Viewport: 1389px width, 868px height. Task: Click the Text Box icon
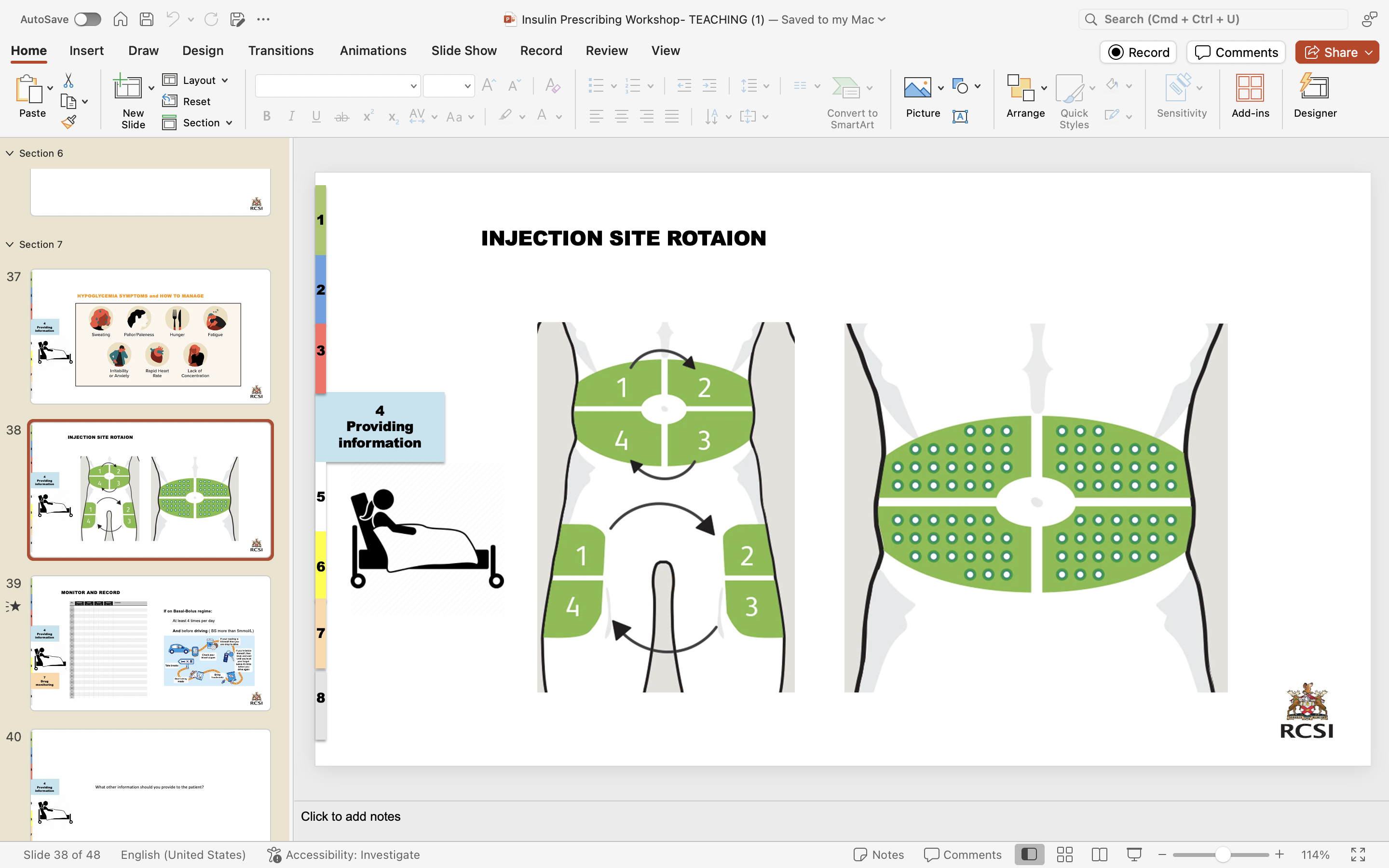(960, 117)
